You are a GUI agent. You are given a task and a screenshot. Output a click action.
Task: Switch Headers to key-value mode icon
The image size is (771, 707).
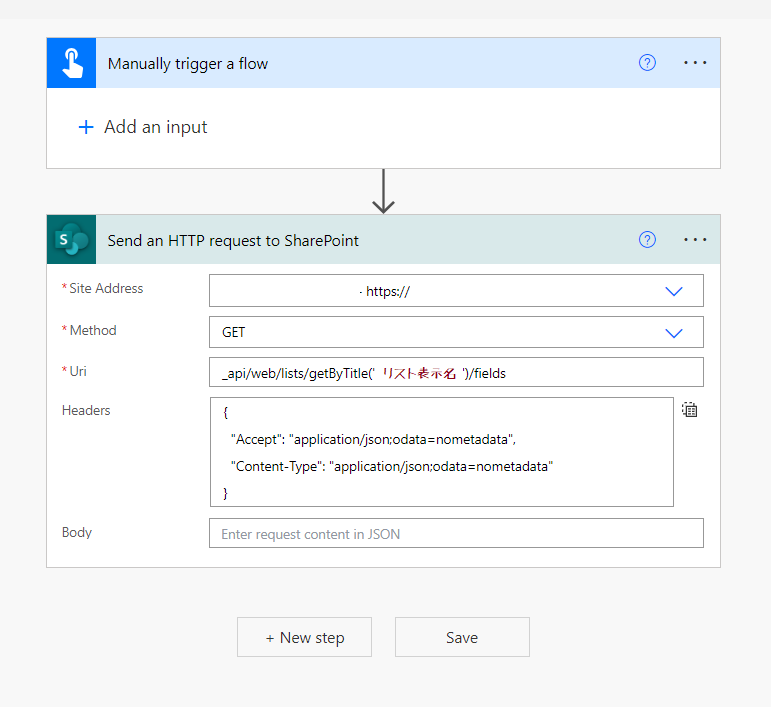689,410
